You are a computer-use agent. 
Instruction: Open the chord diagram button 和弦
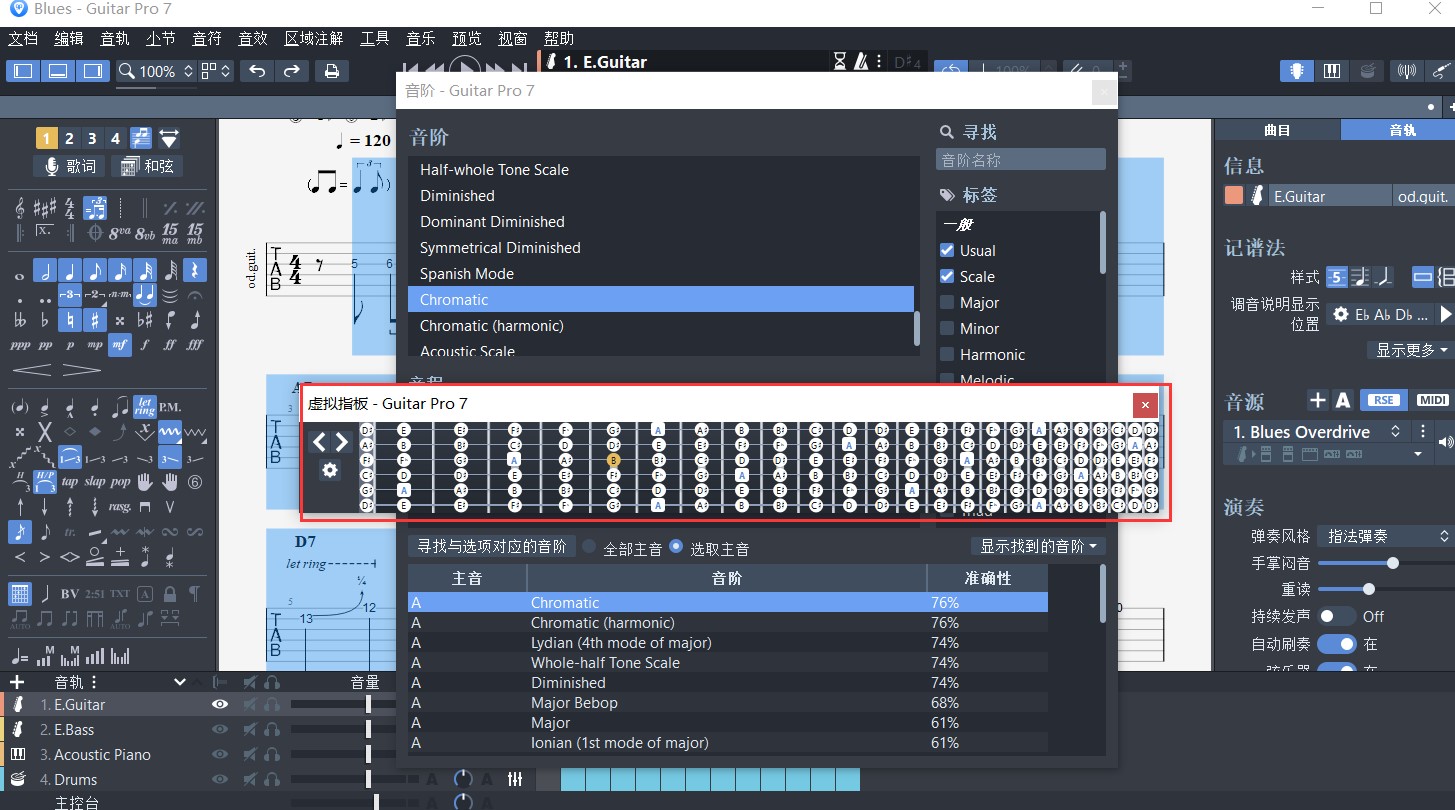pos(147,166)
